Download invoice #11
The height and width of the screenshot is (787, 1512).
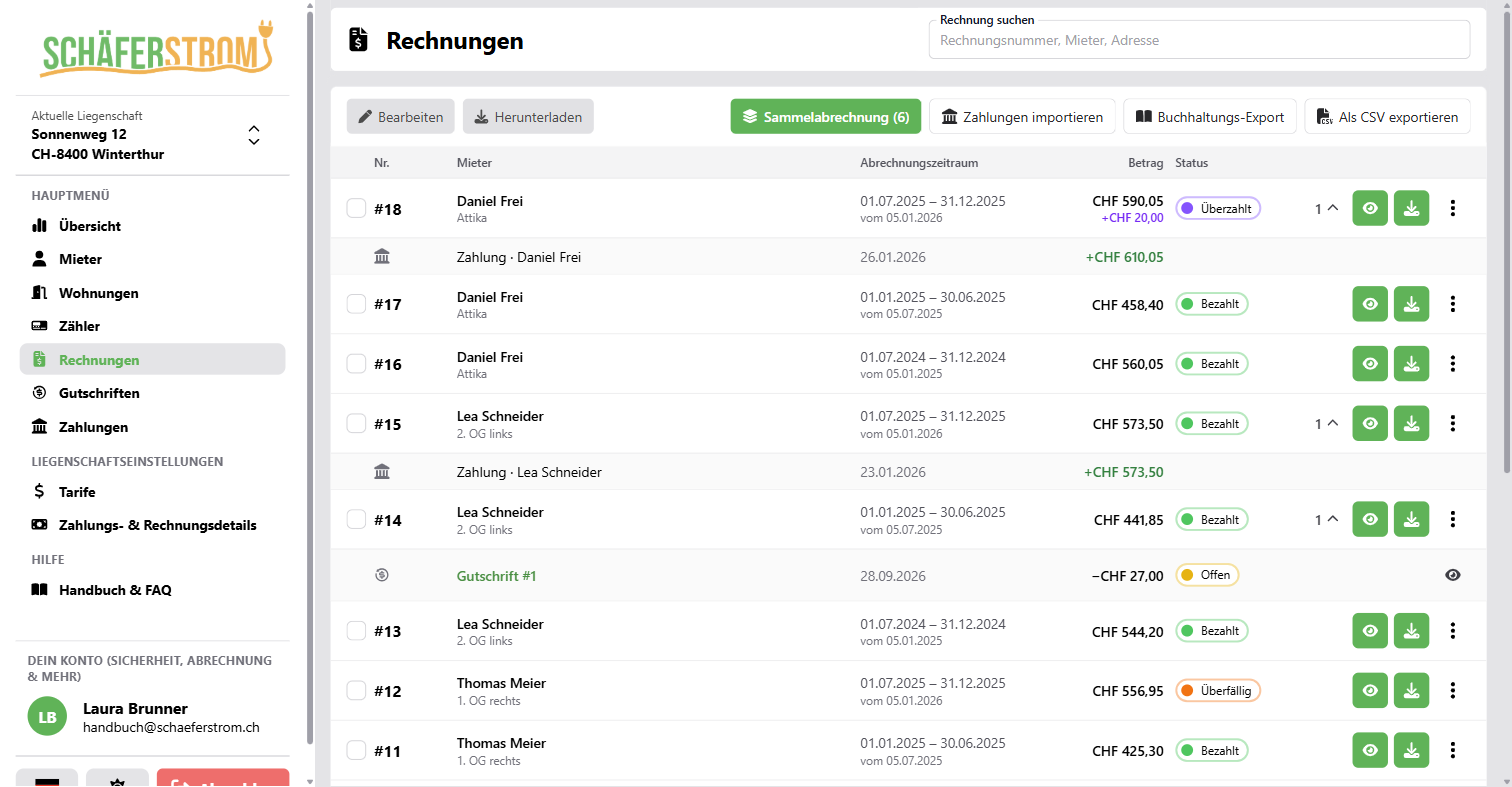coord(1411,751)
